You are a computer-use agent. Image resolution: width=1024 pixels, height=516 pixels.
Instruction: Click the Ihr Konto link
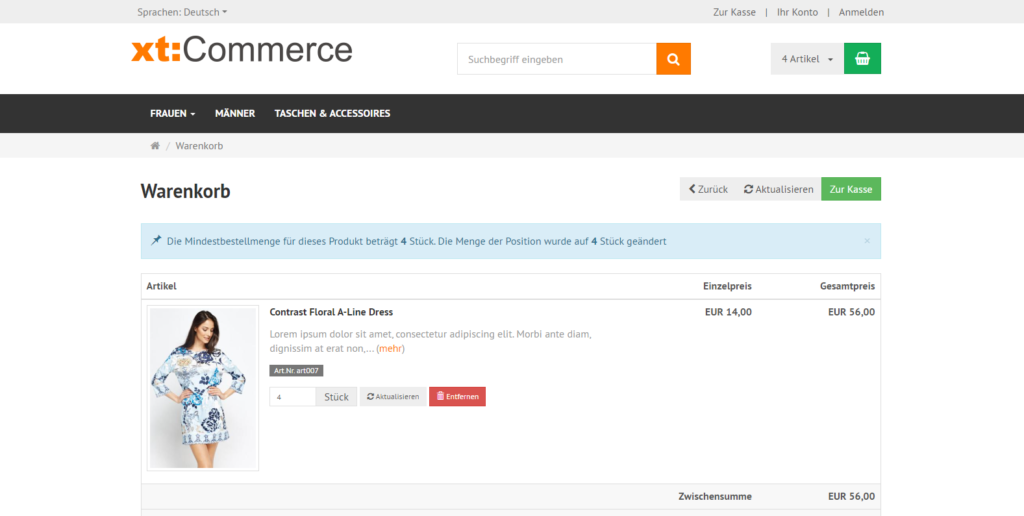click(x=797, y=12)
